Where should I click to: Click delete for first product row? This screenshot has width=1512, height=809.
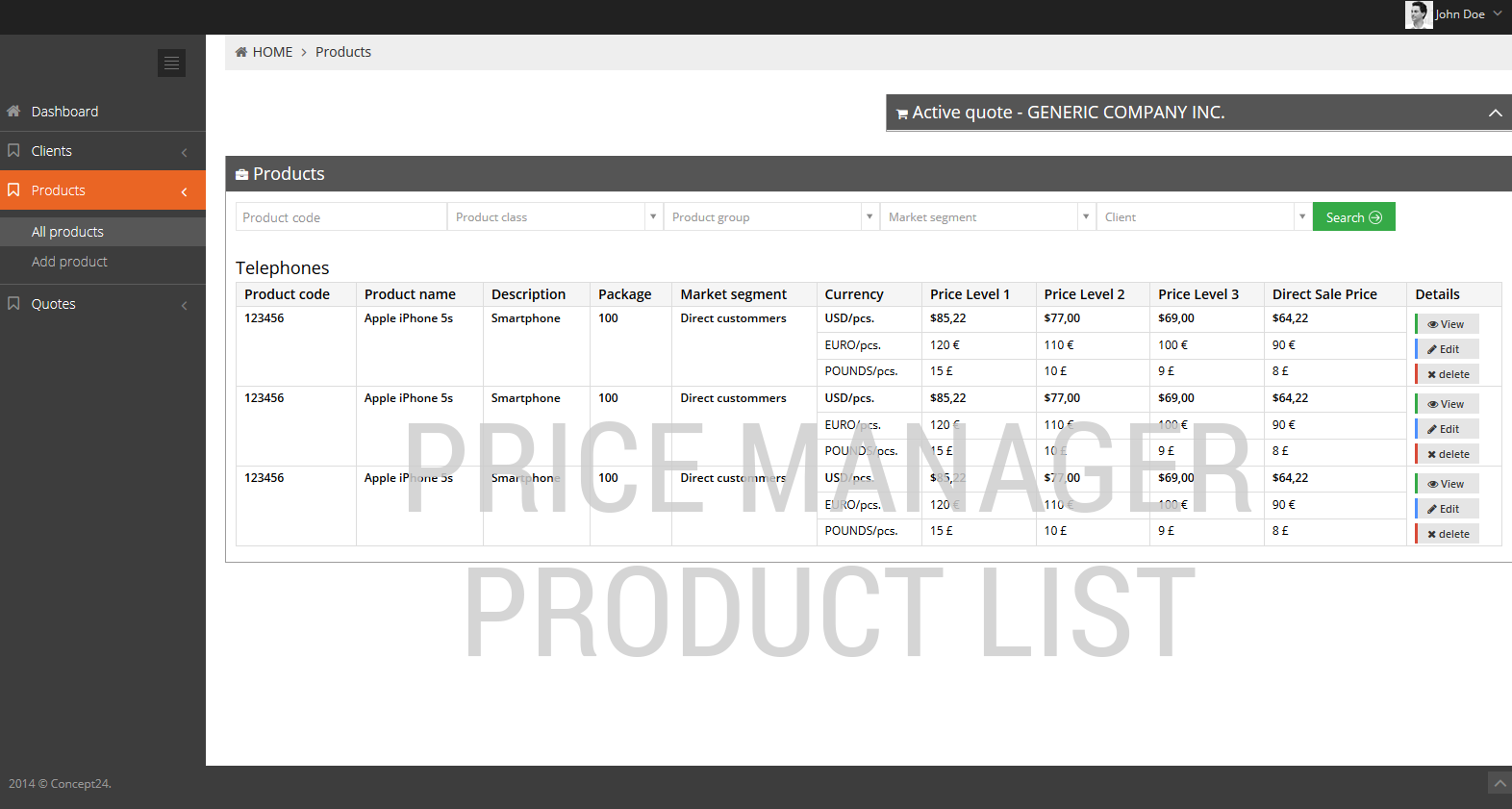coord(1447,374)
